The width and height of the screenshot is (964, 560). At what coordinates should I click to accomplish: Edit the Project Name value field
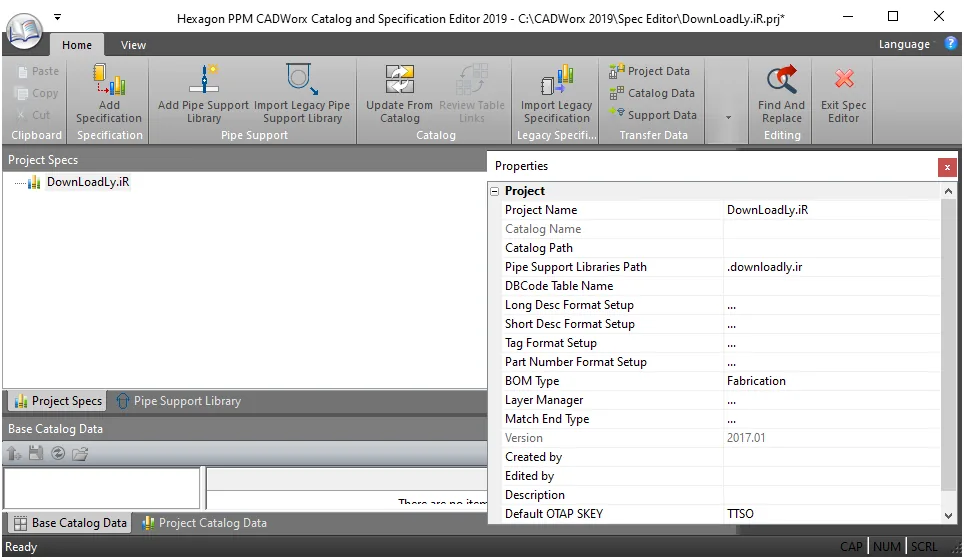(x=831, y=210)
